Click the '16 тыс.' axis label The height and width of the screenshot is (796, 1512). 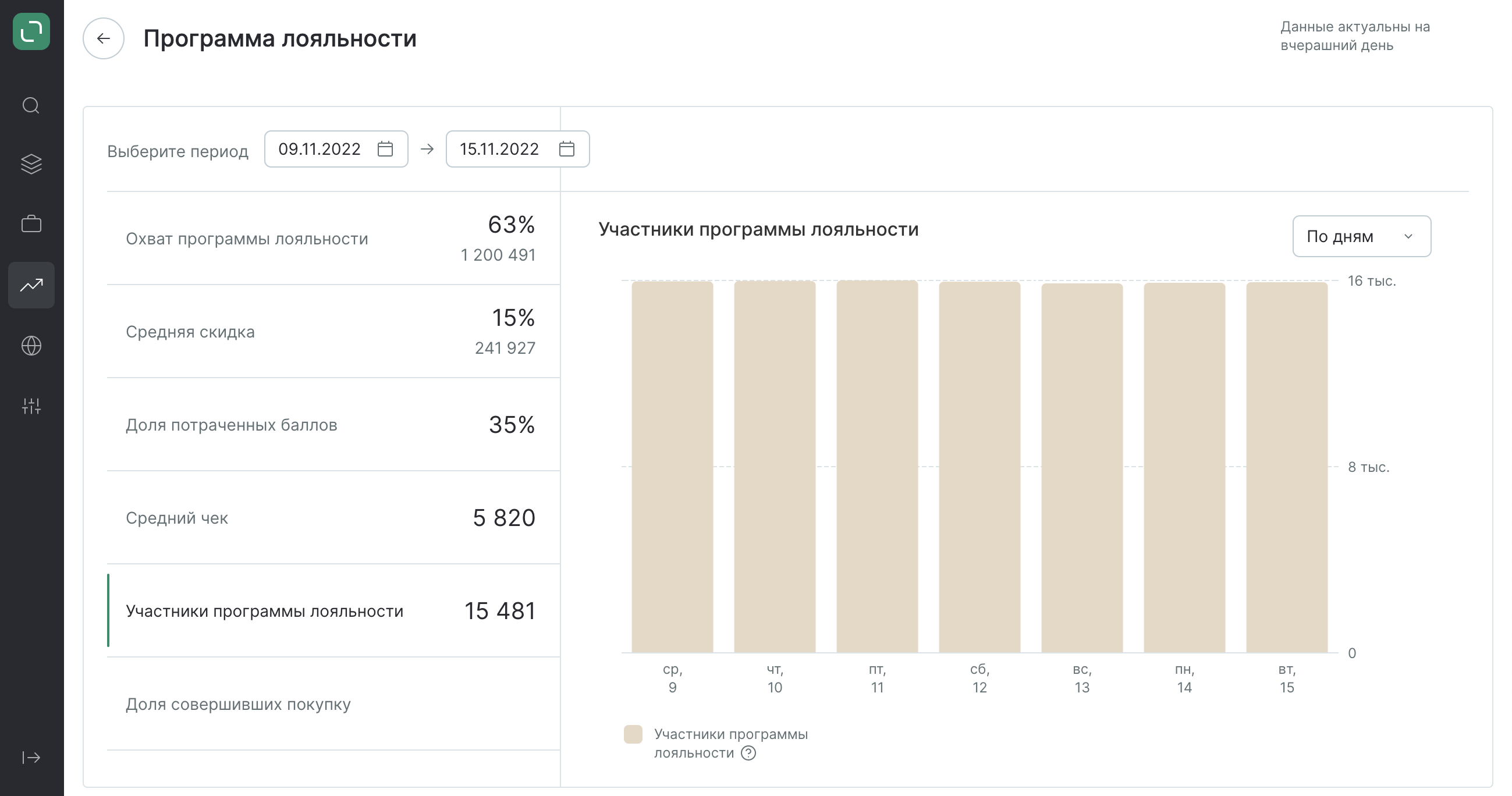coord(1372,280)
